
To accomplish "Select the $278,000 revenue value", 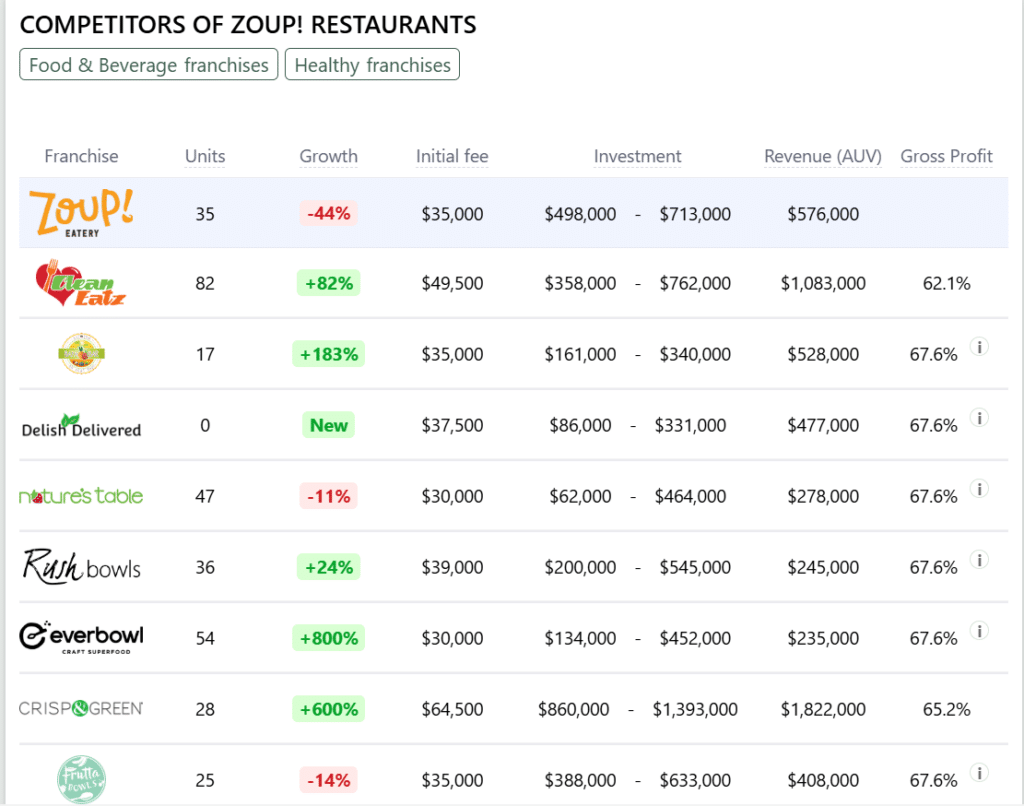I will (x=823, y=496).
